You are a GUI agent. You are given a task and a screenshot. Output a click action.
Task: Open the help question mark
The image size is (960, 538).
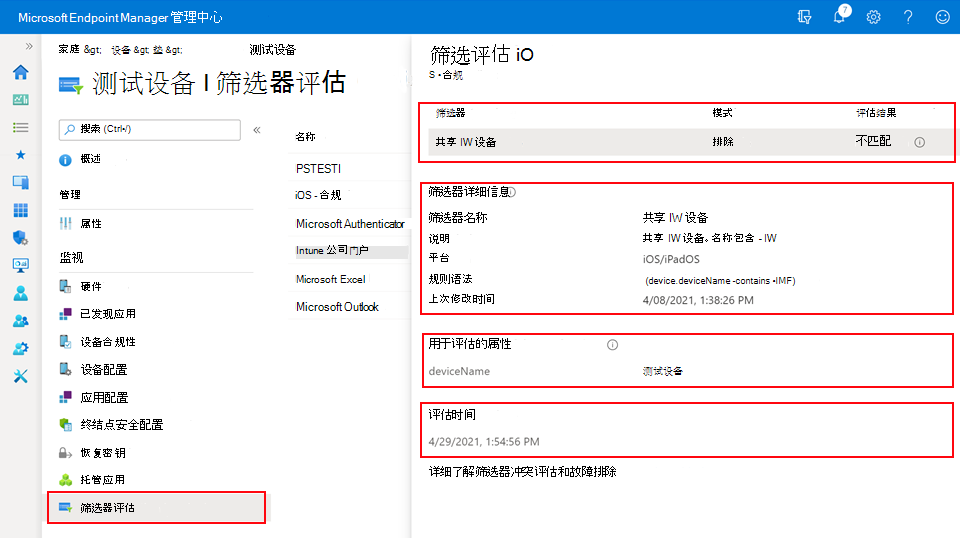point(908,17)
